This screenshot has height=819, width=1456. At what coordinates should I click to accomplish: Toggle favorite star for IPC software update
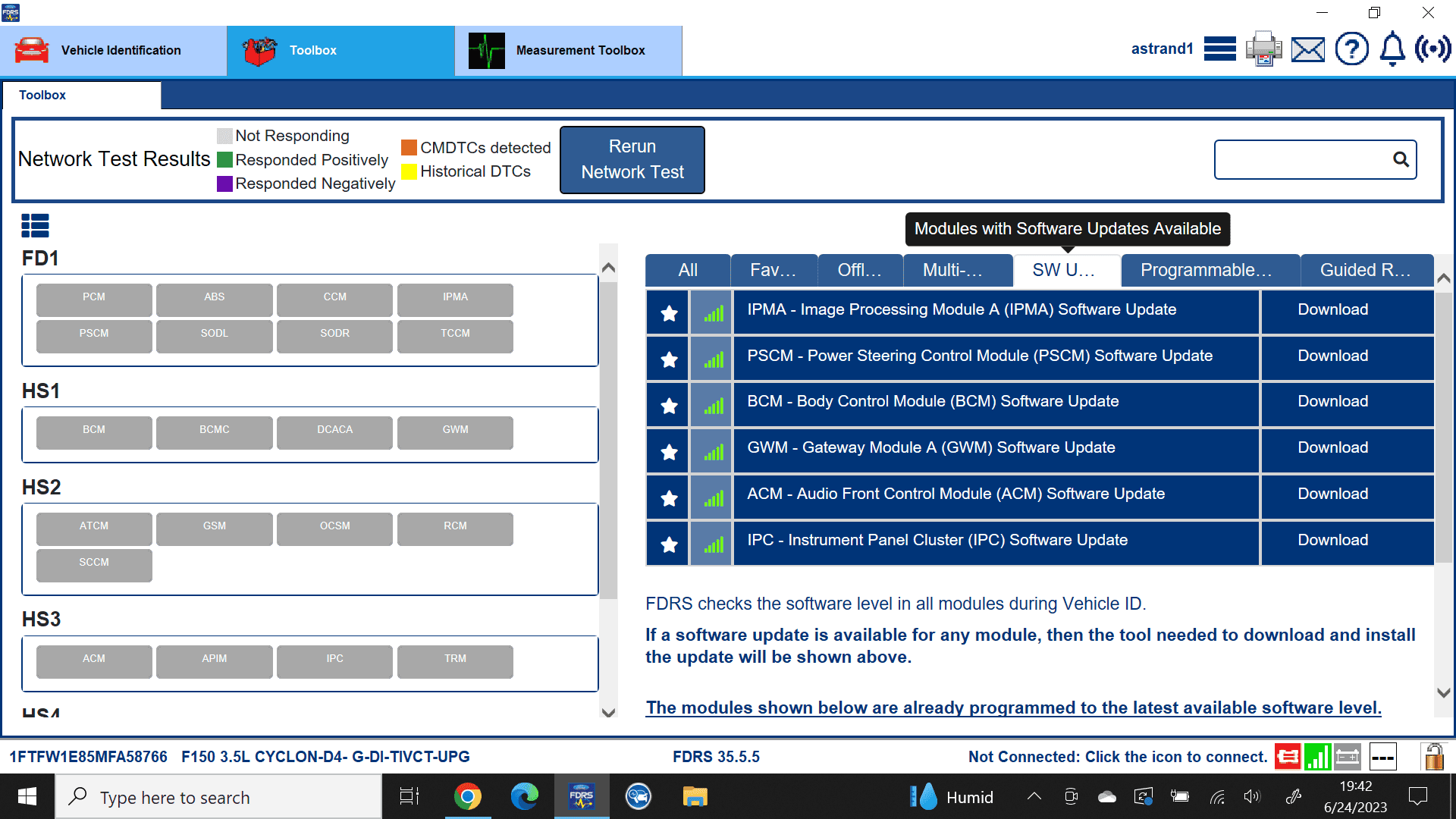(x=668, y=544)
